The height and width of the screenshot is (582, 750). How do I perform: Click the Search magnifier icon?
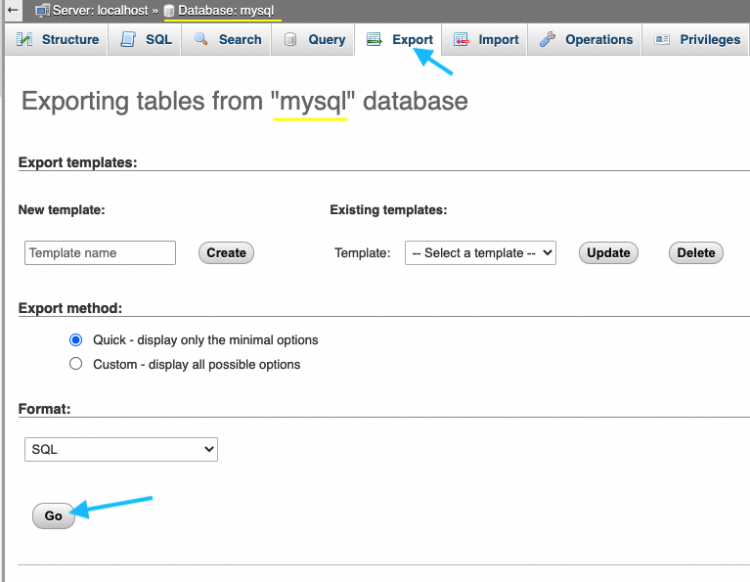click(201, 39)
